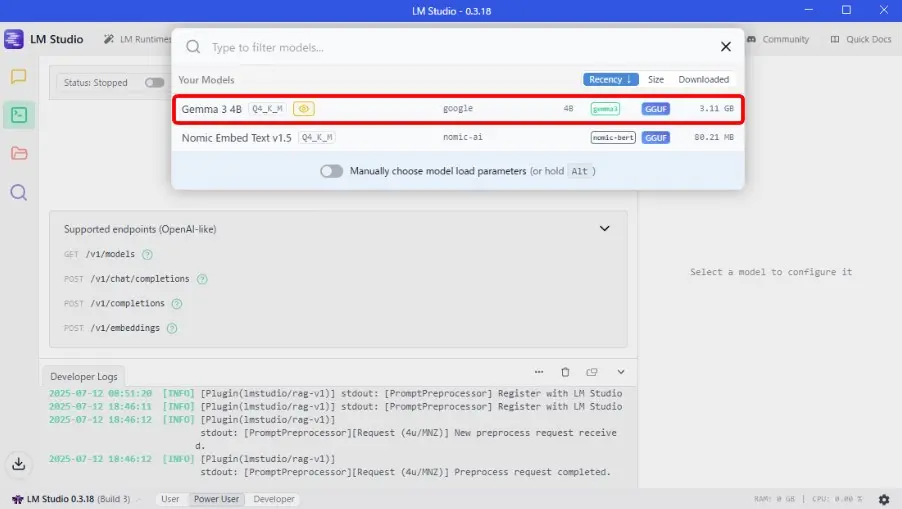Click help icon next to /v1/models
902x509 pixels.
(147, 254)
